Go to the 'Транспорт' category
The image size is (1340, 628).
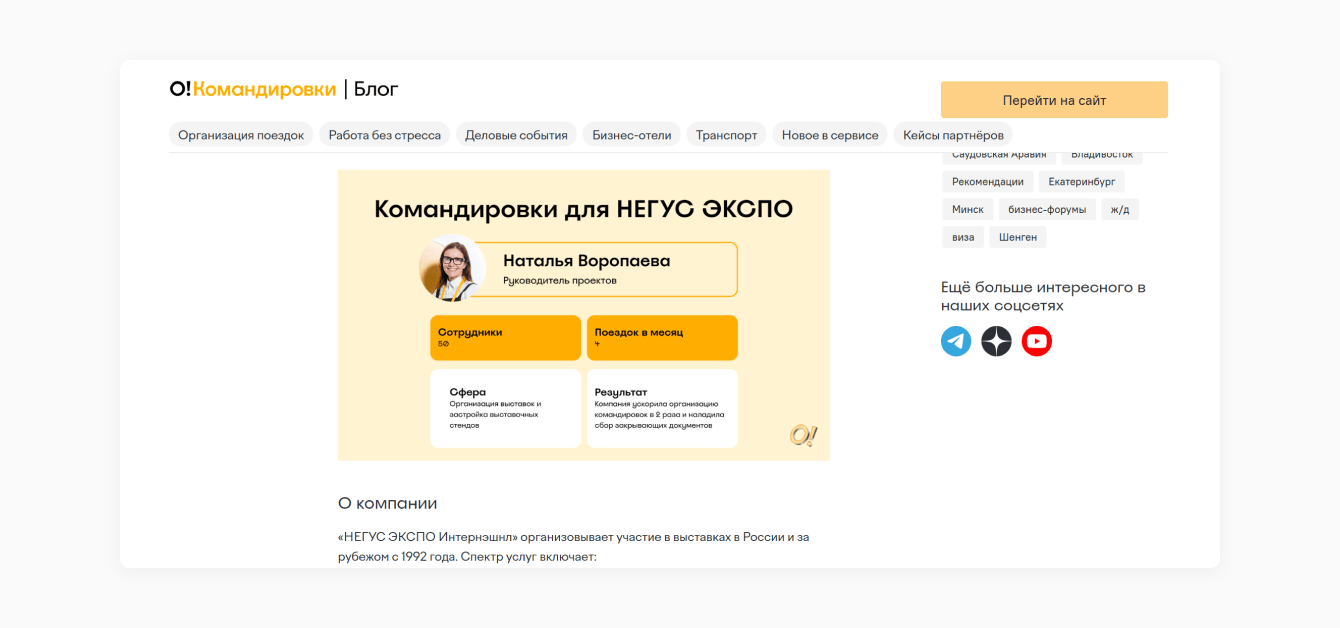(727, 134)
